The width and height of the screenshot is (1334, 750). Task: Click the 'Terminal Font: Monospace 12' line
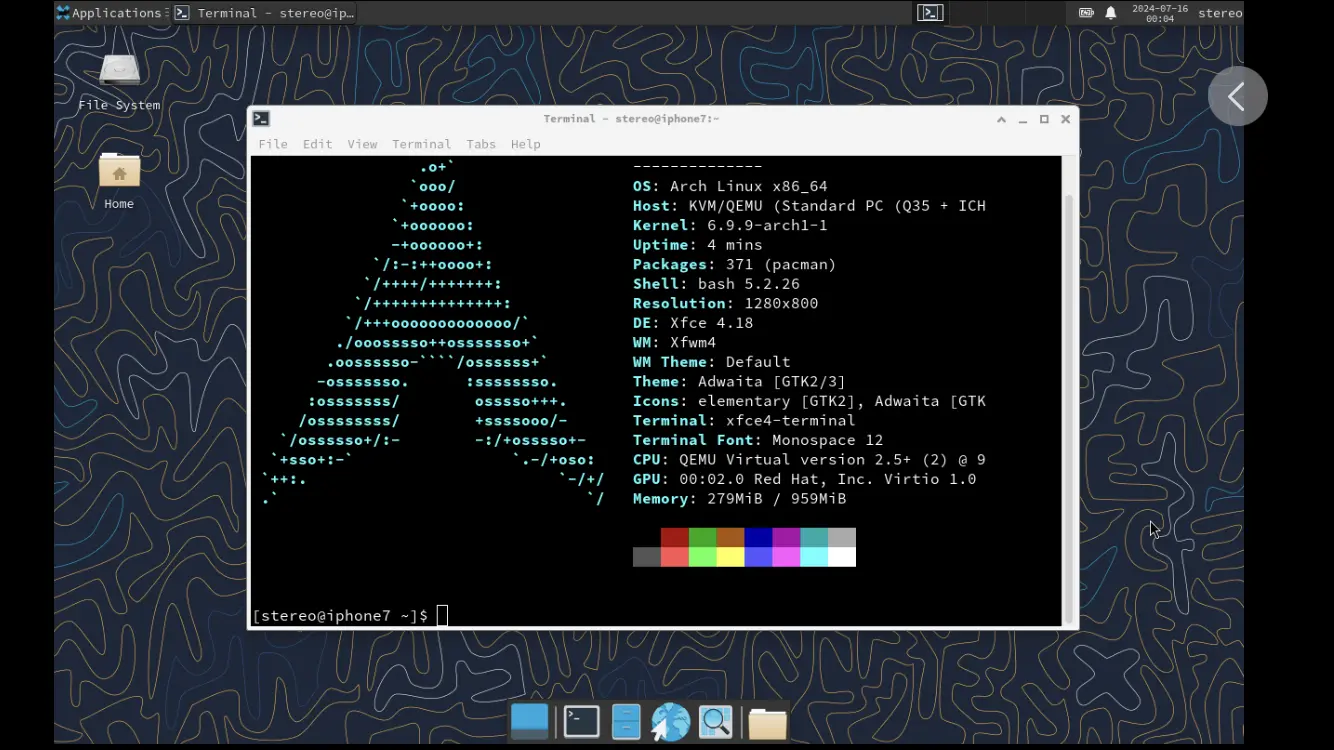[x=758, y=440]
